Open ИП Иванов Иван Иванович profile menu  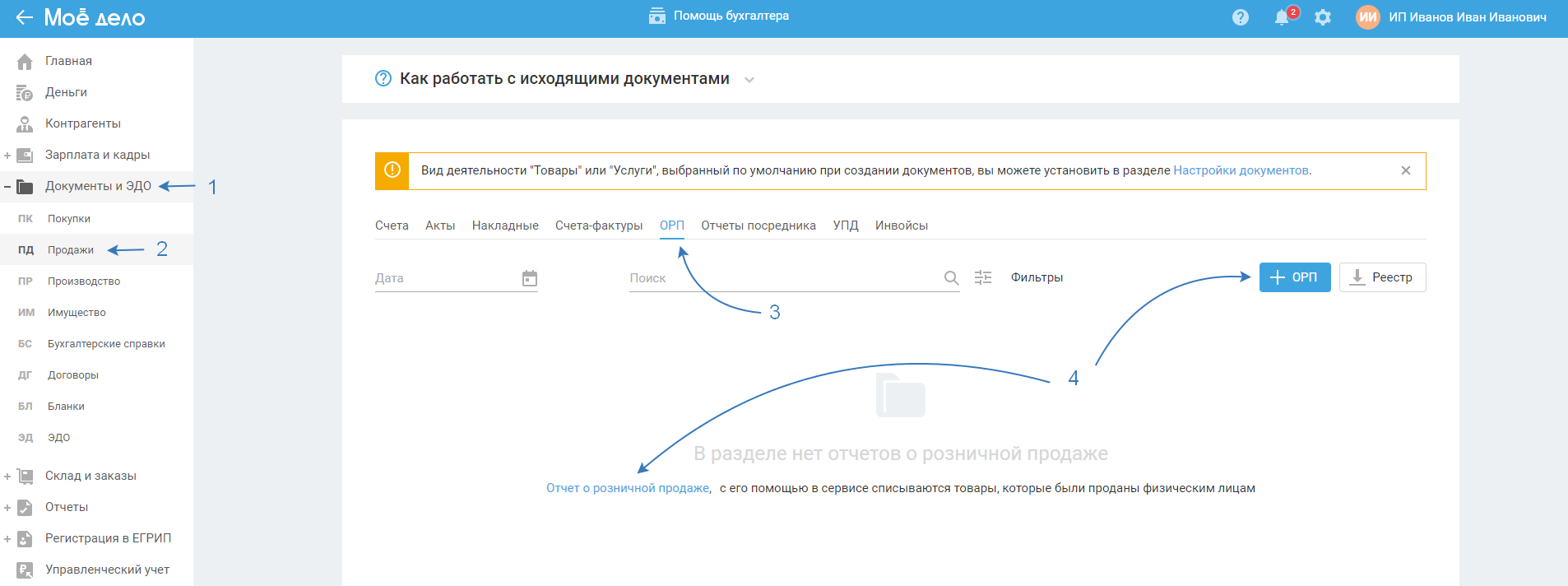(1468, 17)
